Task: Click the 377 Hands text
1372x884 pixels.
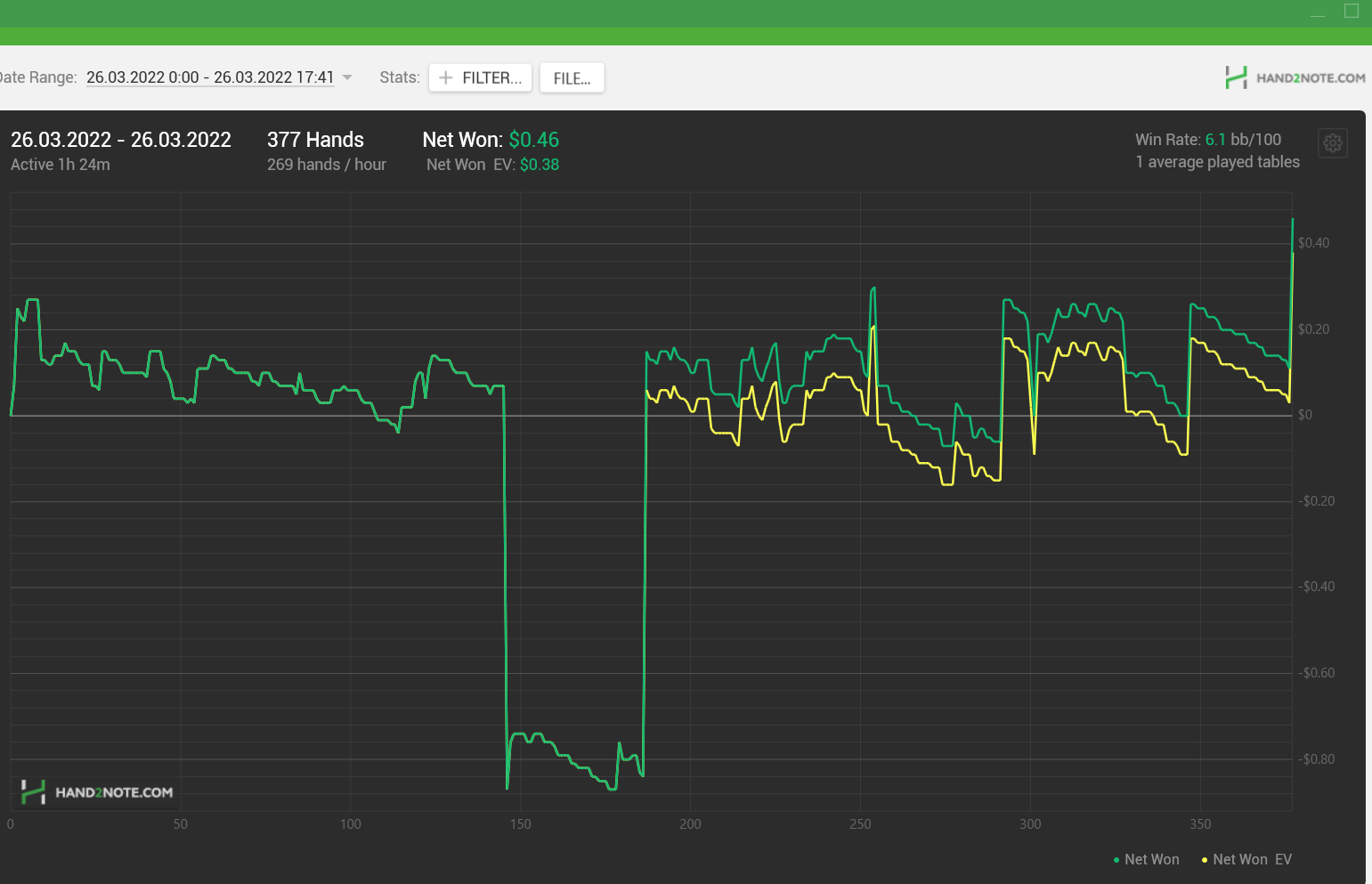Action: [315, 140]
